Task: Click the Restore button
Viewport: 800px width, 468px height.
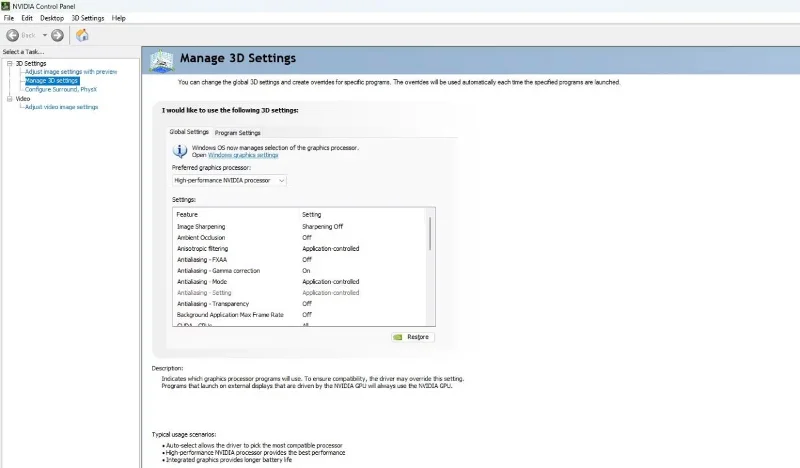Action: (x=413, y=337)
